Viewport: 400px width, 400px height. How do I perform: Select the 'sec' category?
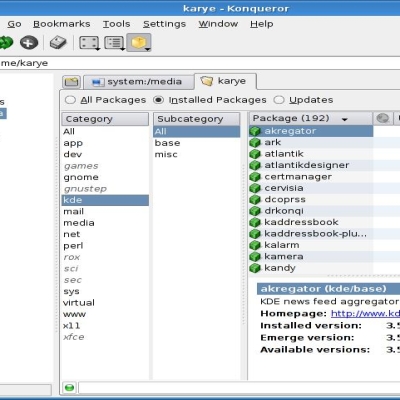[x=105, y=280]
